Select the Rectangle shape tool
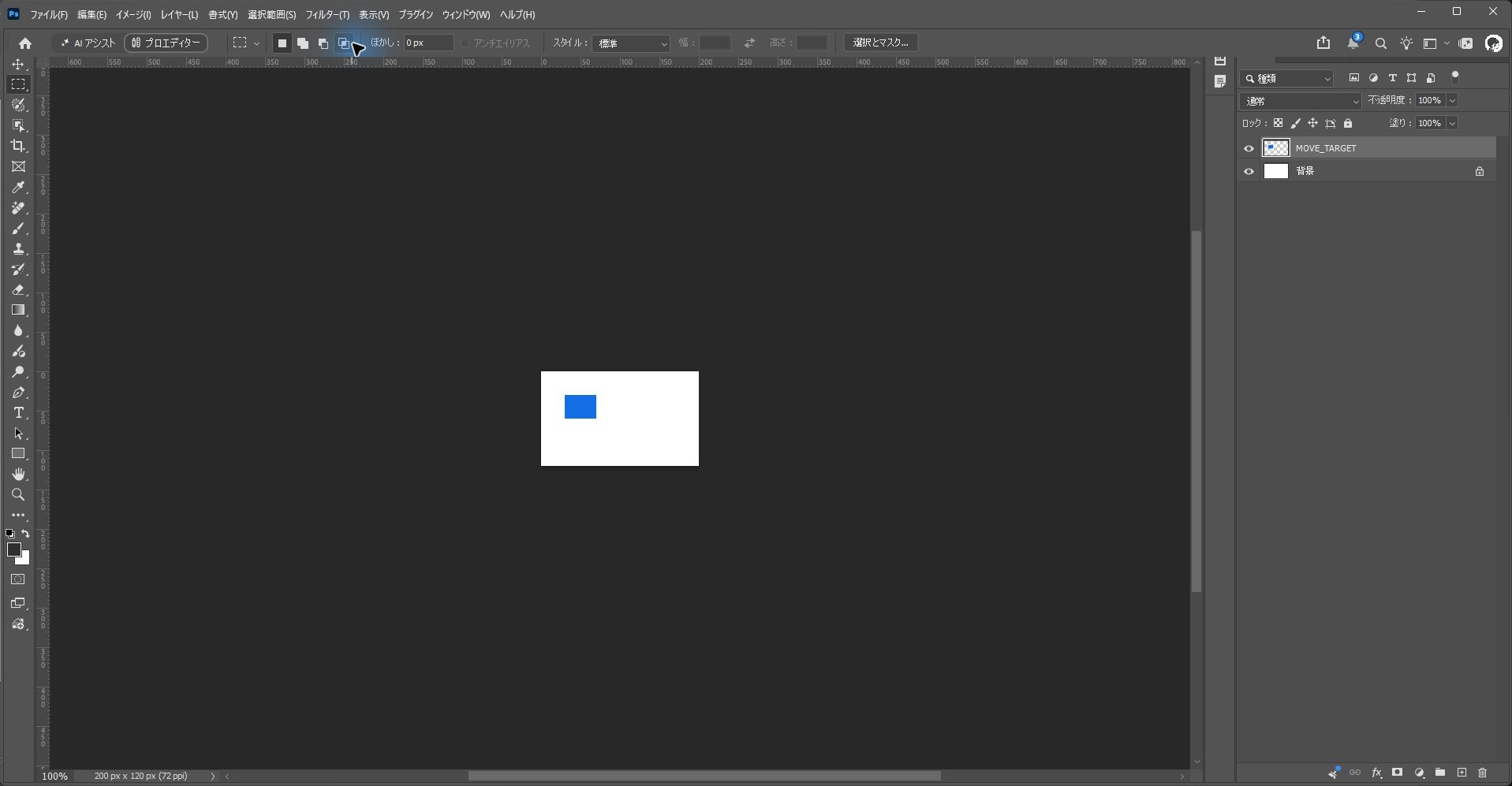 click(18, 453)
